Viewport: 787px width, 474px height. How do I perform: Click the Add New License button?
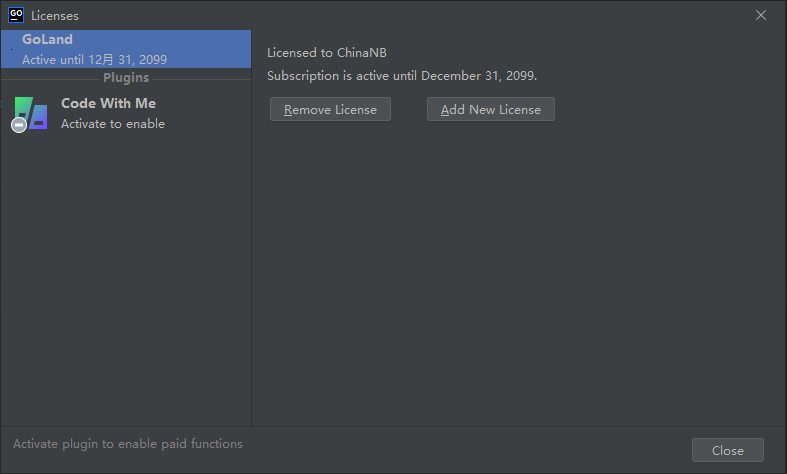491,109
